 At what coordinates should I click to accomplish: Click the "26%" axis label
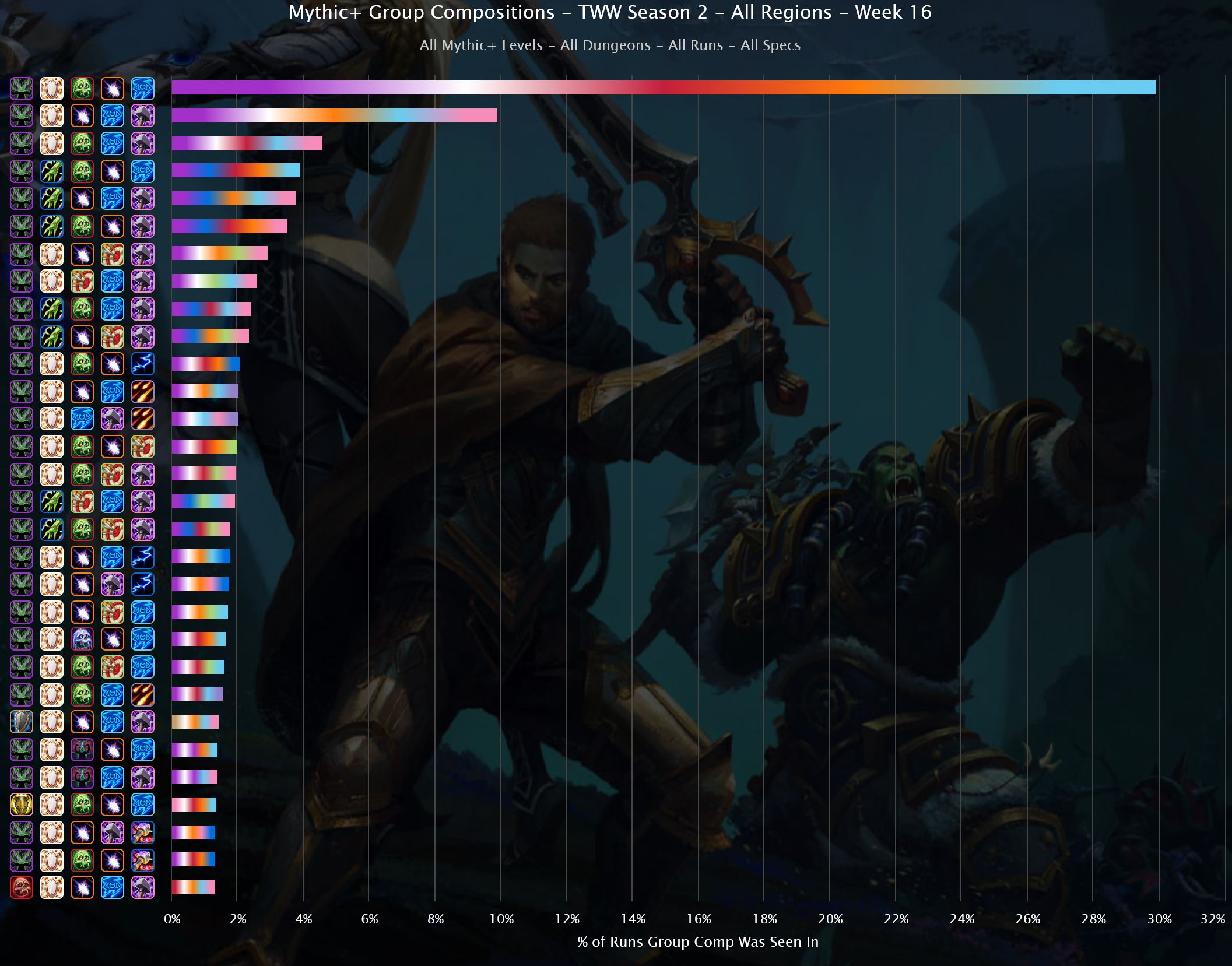pos(1028,919)
